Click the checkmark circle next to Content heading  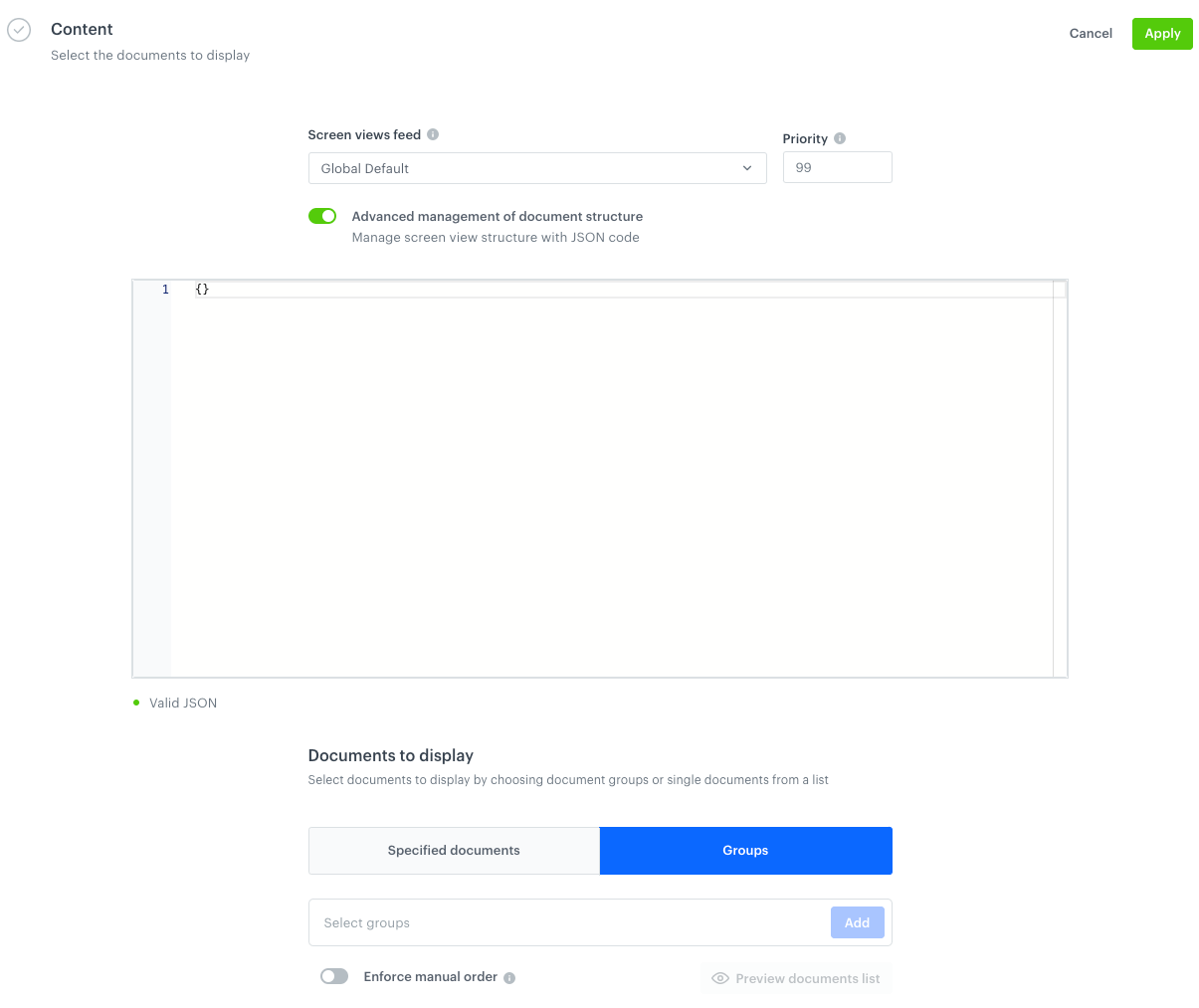(19, 30)
